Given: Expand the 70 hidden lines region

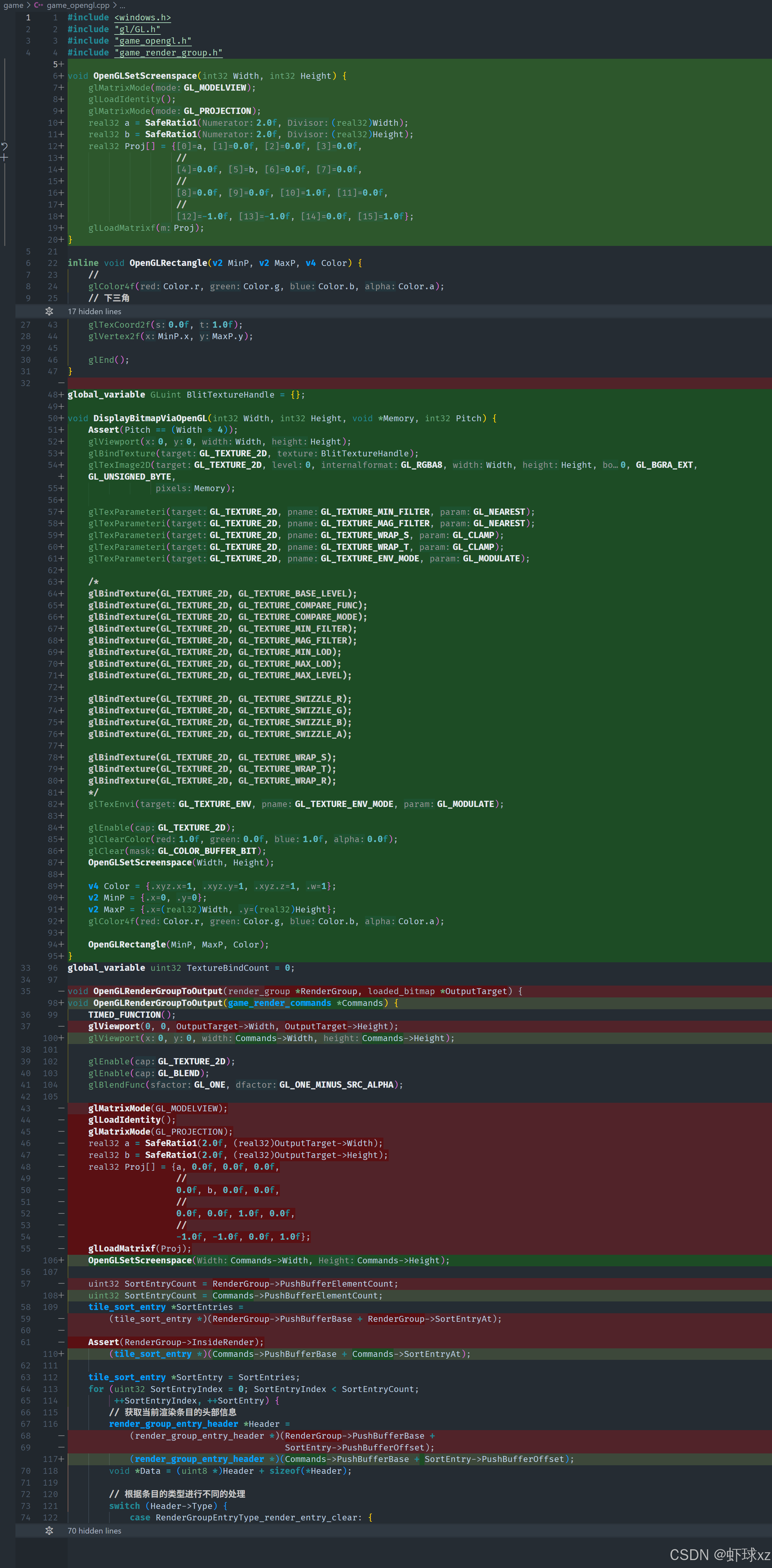Looking at the screenshot, I should (x=94, y=1530).
